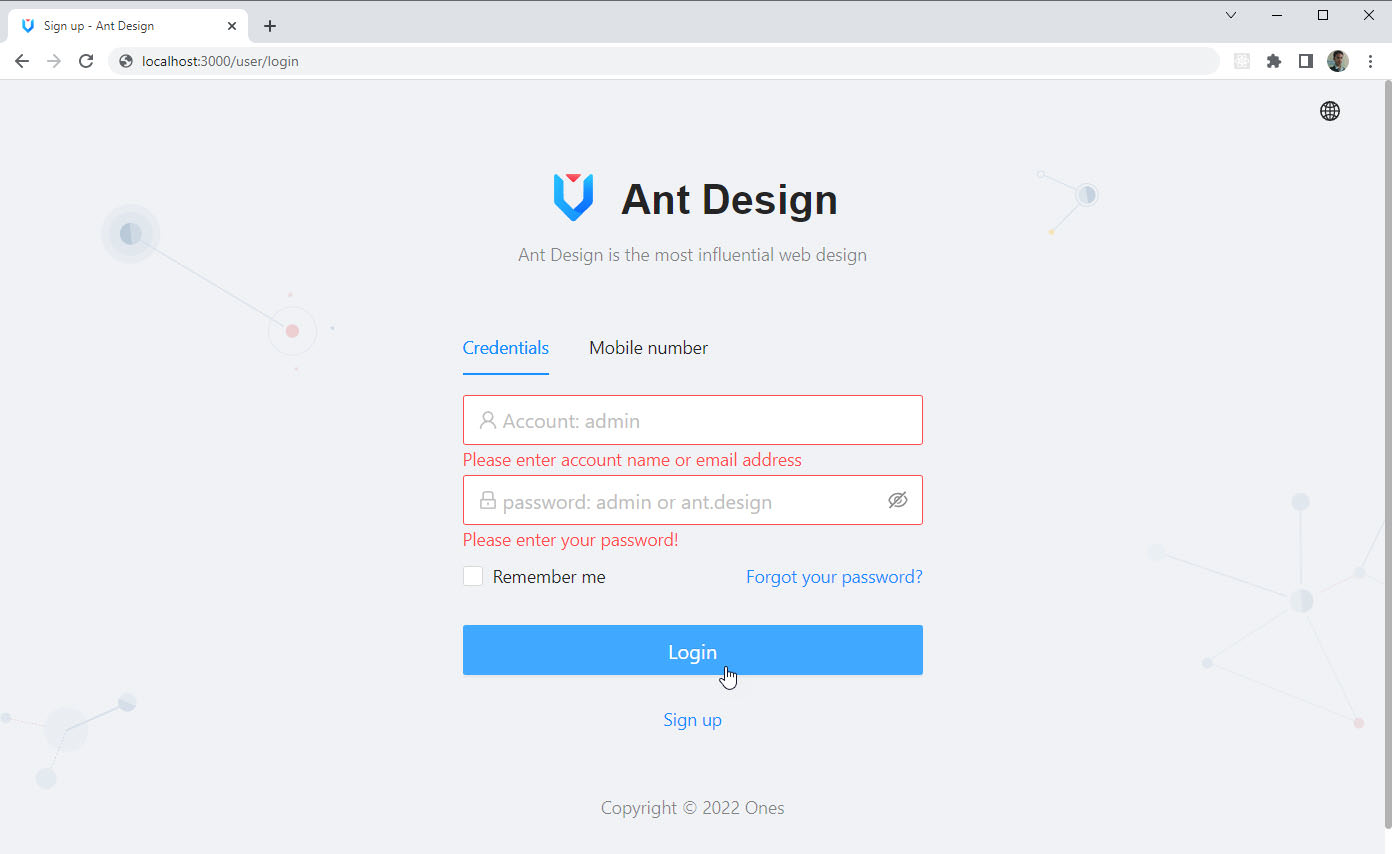1392x854 pixels.
Task: Click the tab favicon of Ant Design
Action: [28, 26]
